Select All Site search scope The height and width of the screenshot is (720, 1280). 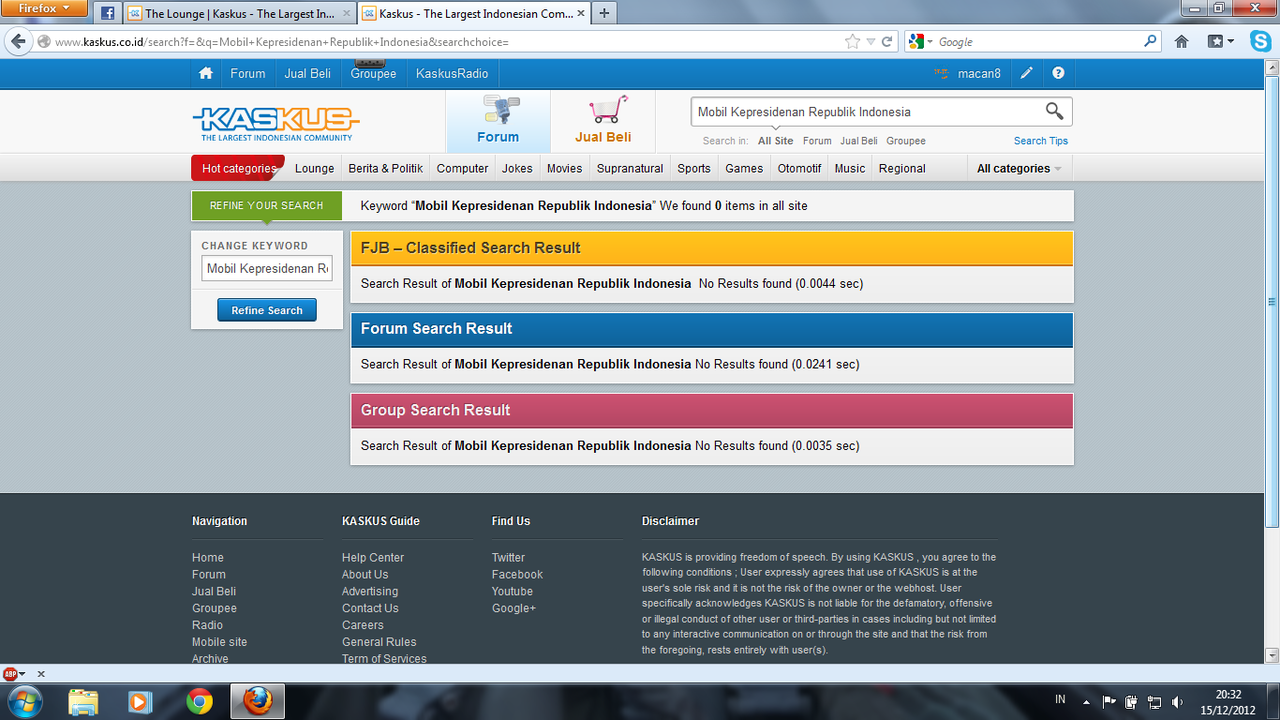pyautogui.click(x=776, y=141)
